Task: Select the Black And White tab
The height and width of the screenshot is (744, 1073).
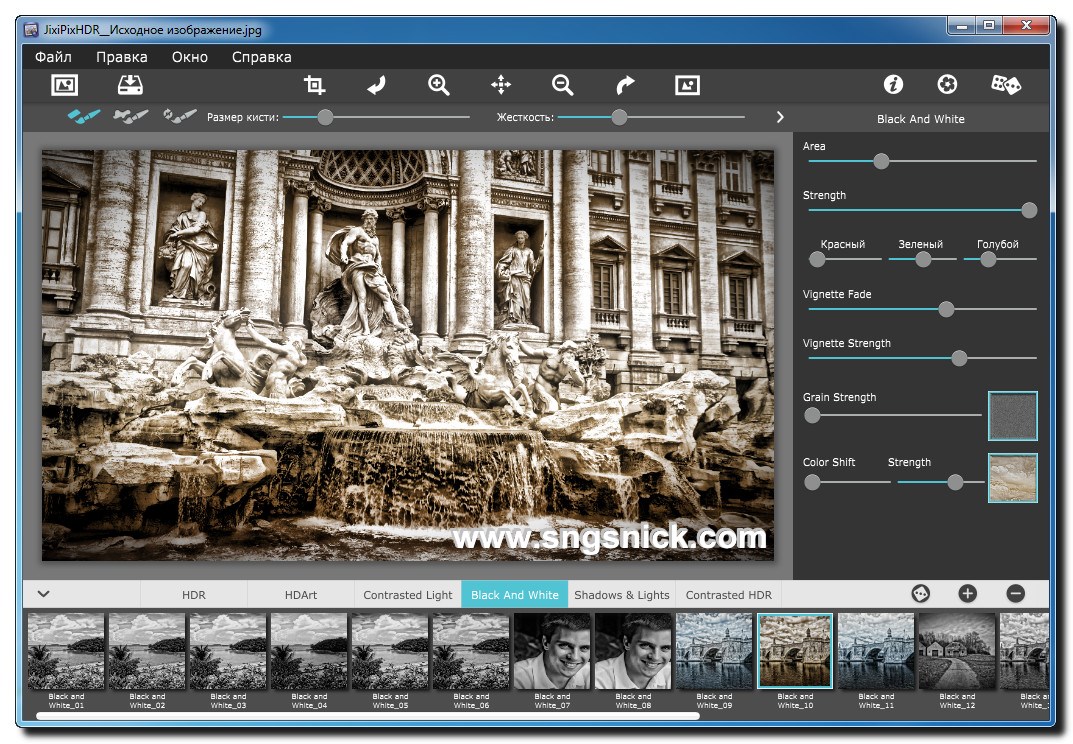Action: tap(515, 595)
